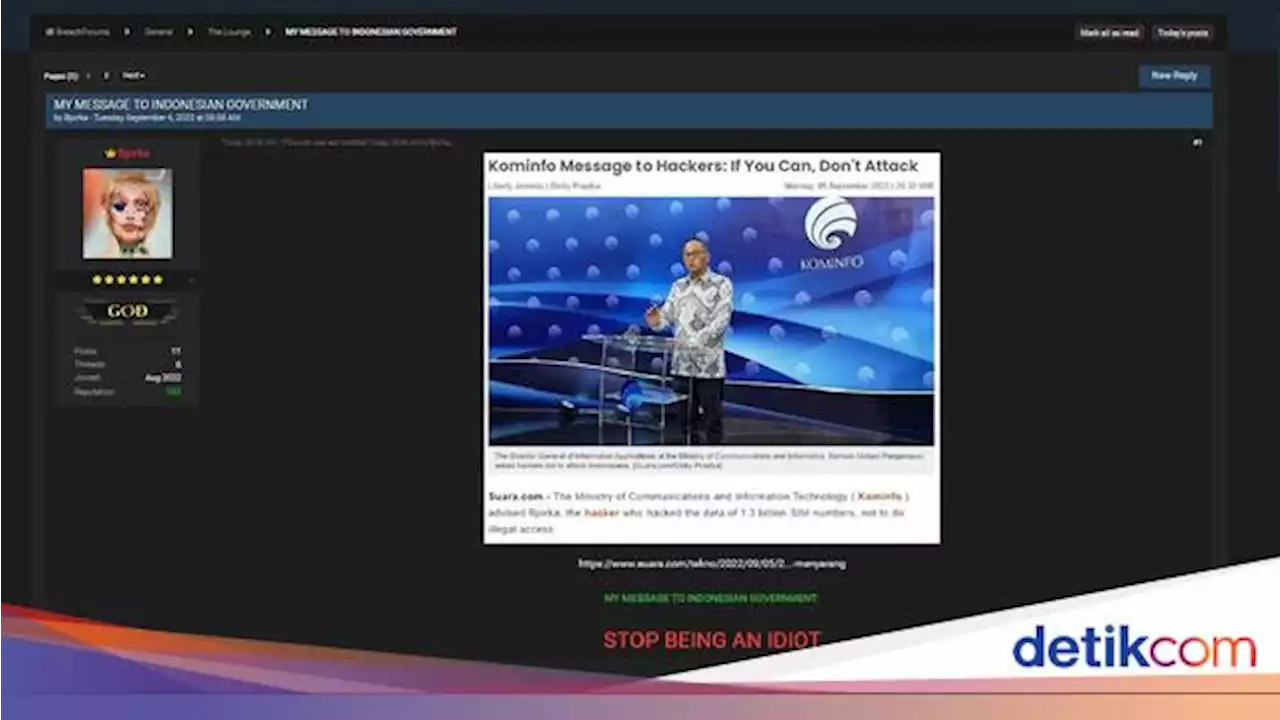
Task: Click the GOD rank badge
Action: (x=127, y=313)
